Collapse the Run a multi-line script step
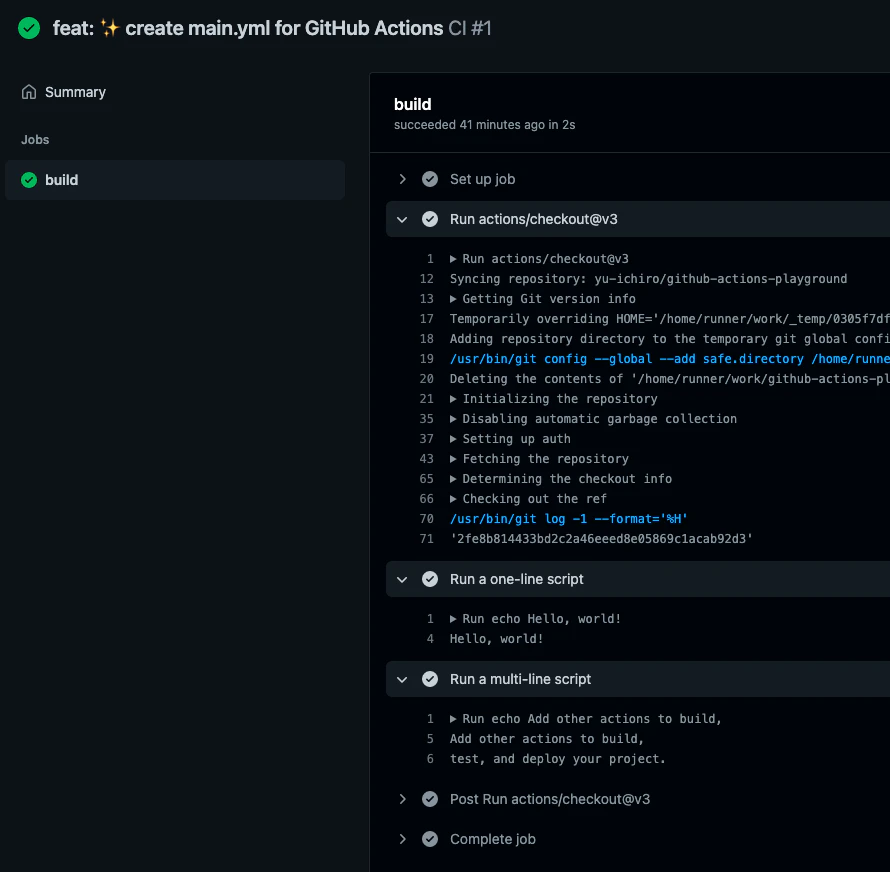 (402, 680)
